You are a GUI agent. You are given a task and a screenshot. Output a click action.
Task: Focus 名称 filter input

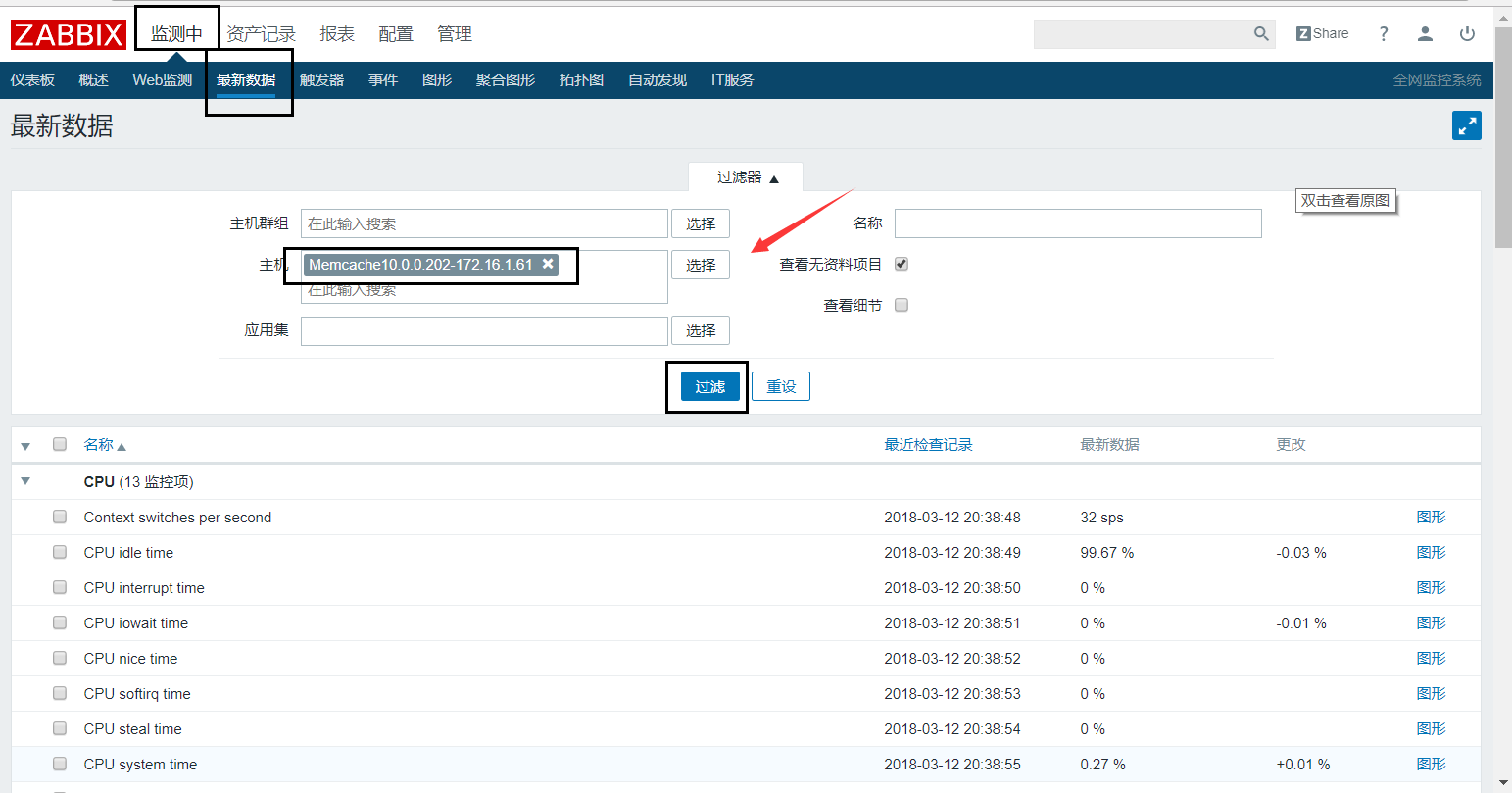(x=1078, y=223)
